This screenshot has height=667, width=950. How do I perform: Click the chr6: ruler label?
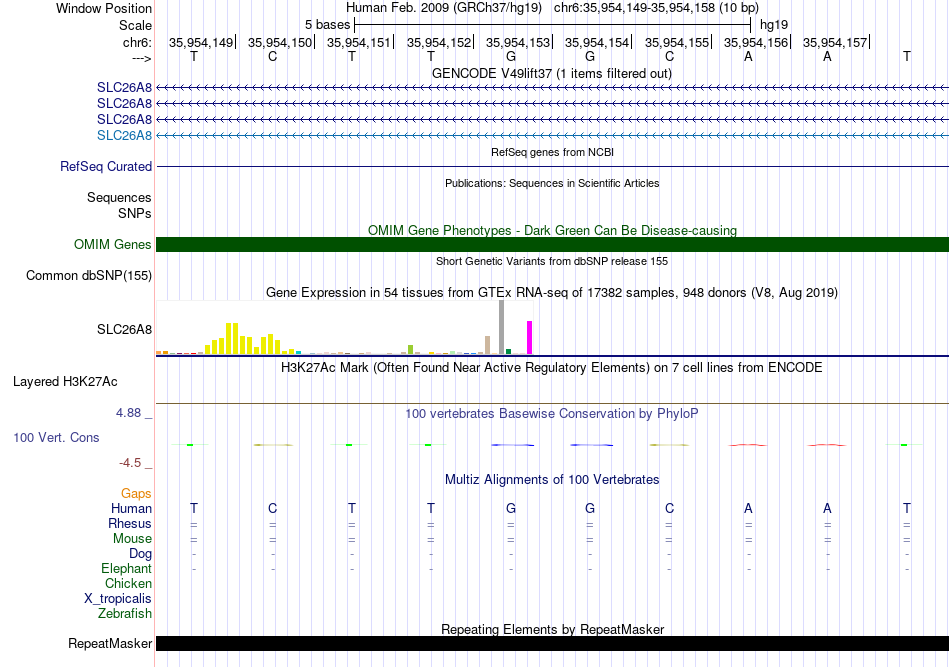[x=138, y=42]
